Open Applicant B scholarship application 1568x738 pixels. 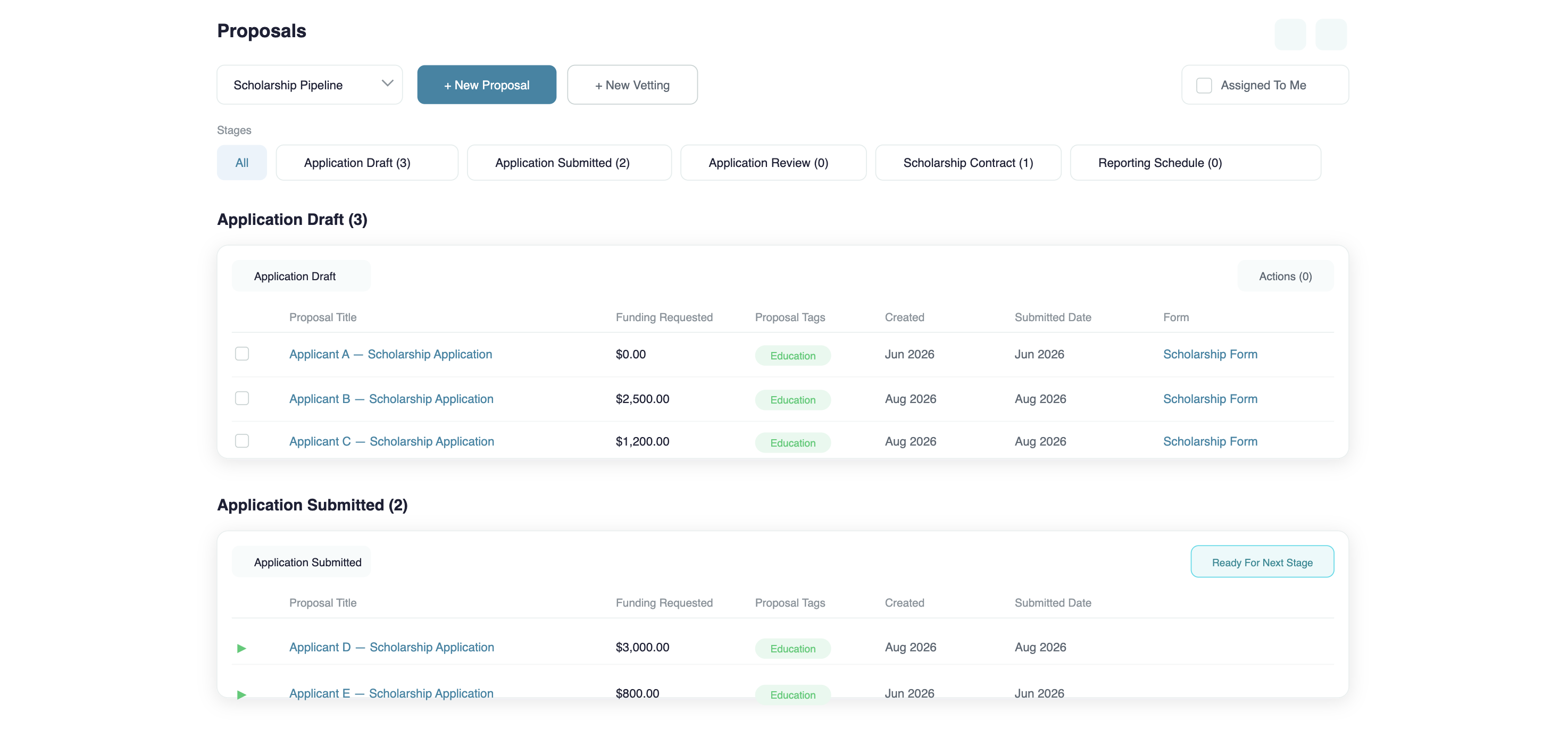point(391,399)
